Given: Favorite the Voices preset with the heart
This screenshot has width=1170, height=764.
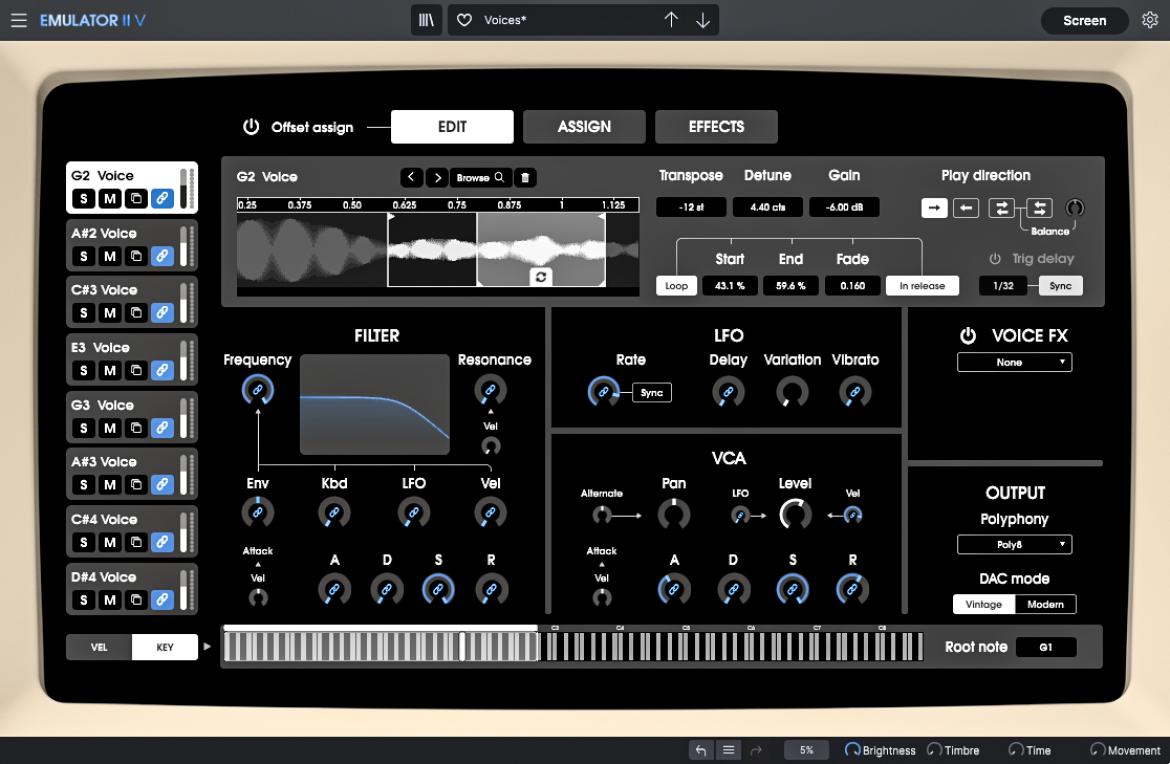Looking at the screenshot, I should (x=464, y=20).
